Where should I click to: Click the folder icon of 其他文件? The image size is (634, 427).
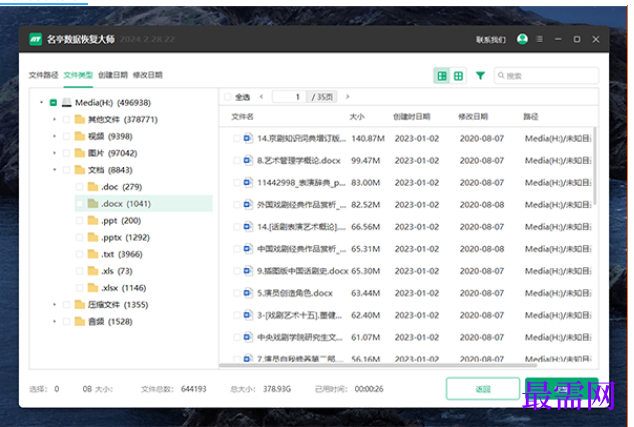pos(80,119)
